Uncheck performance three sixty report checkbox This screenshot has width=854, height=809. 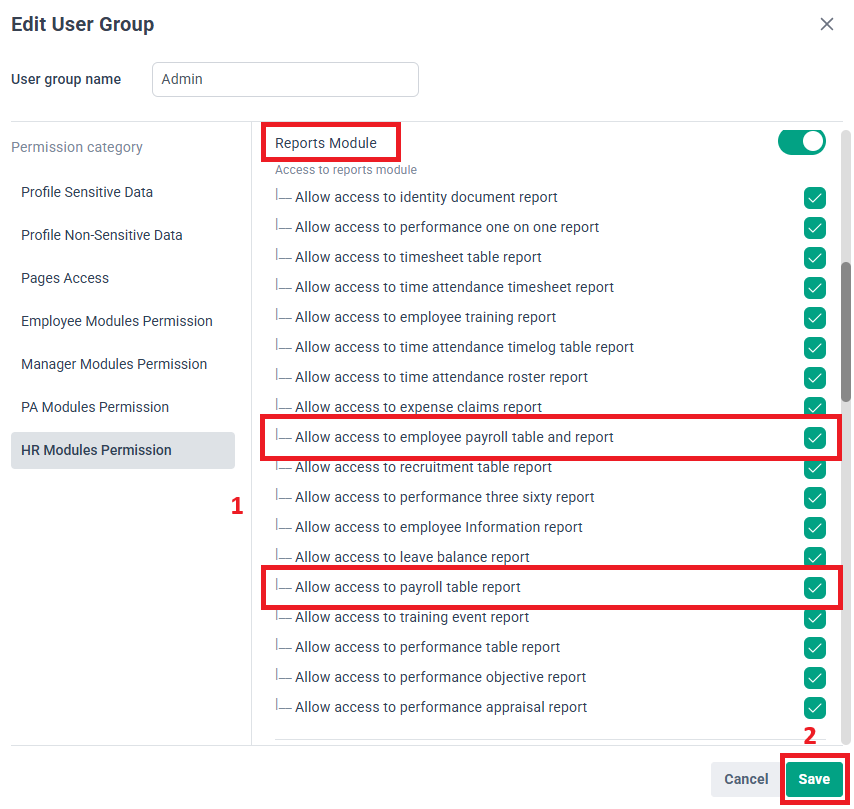coord(814,497)
